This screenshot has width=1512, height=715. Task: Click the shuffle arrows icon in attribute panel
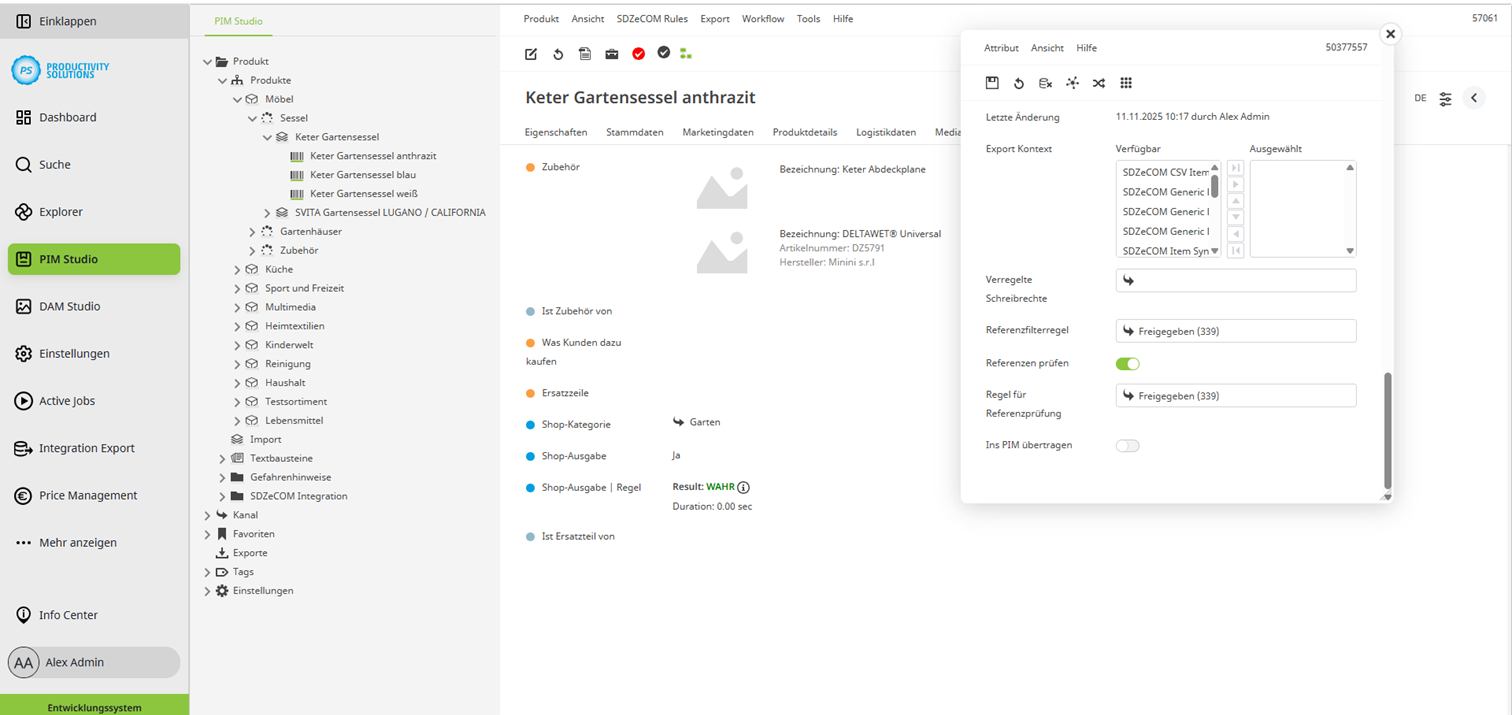[1099, 83]
